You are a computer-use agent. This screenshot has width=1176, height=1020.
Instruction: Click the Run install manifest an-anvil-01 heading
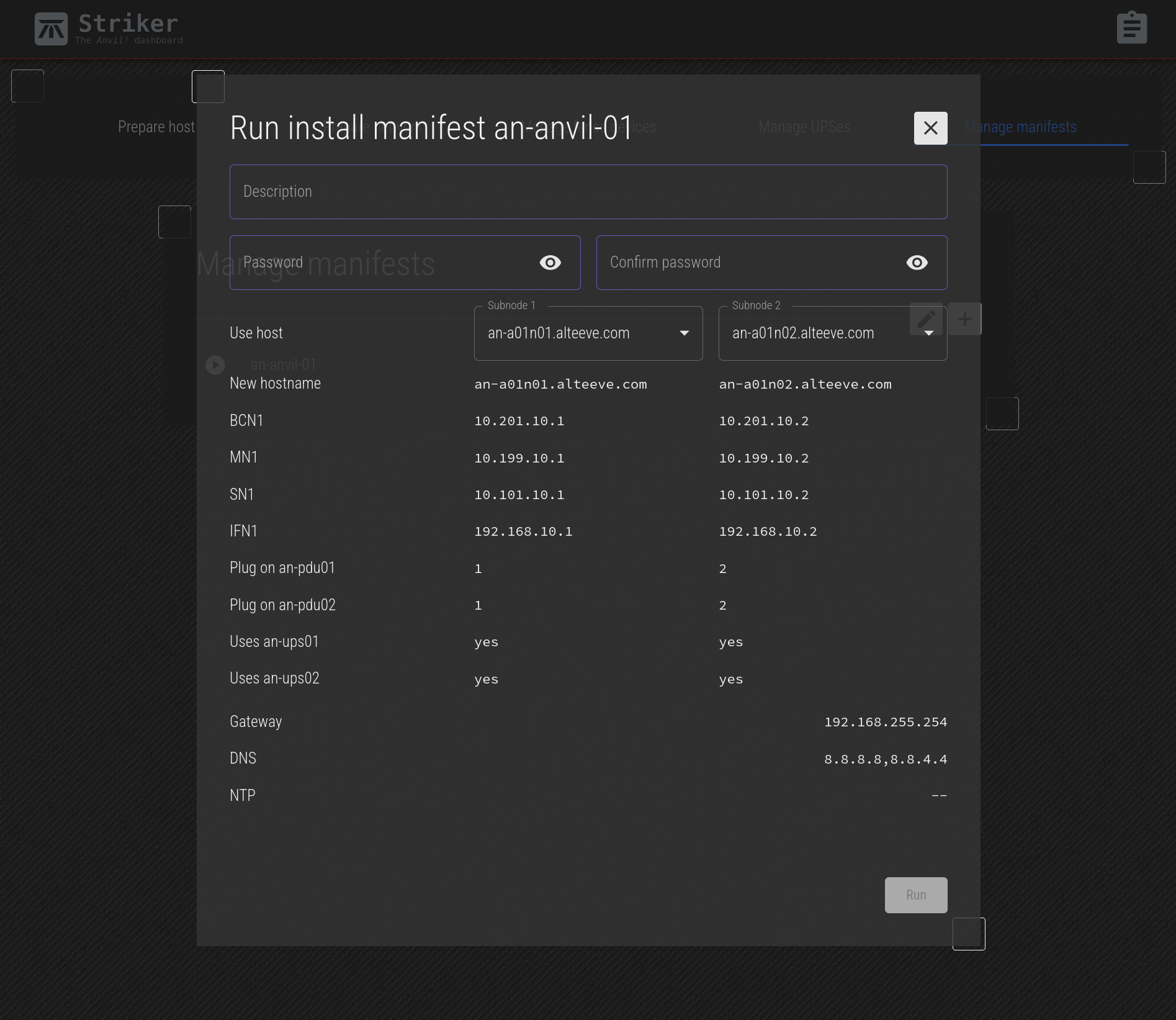coord(431,129)
